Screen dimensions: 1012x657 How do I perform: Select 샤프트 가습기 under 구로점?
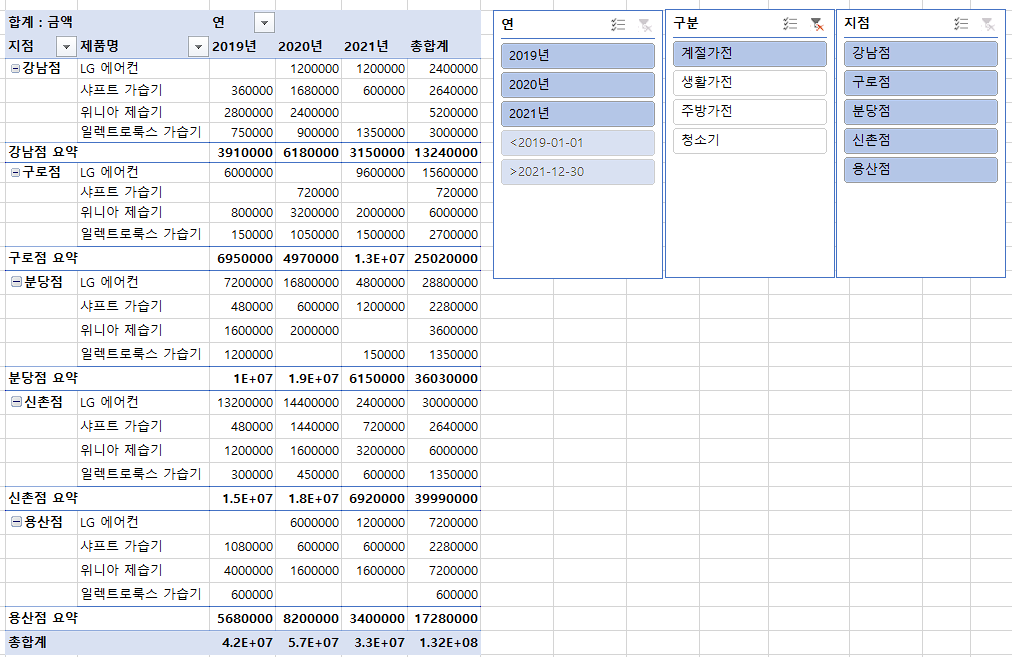coord(121,192)
